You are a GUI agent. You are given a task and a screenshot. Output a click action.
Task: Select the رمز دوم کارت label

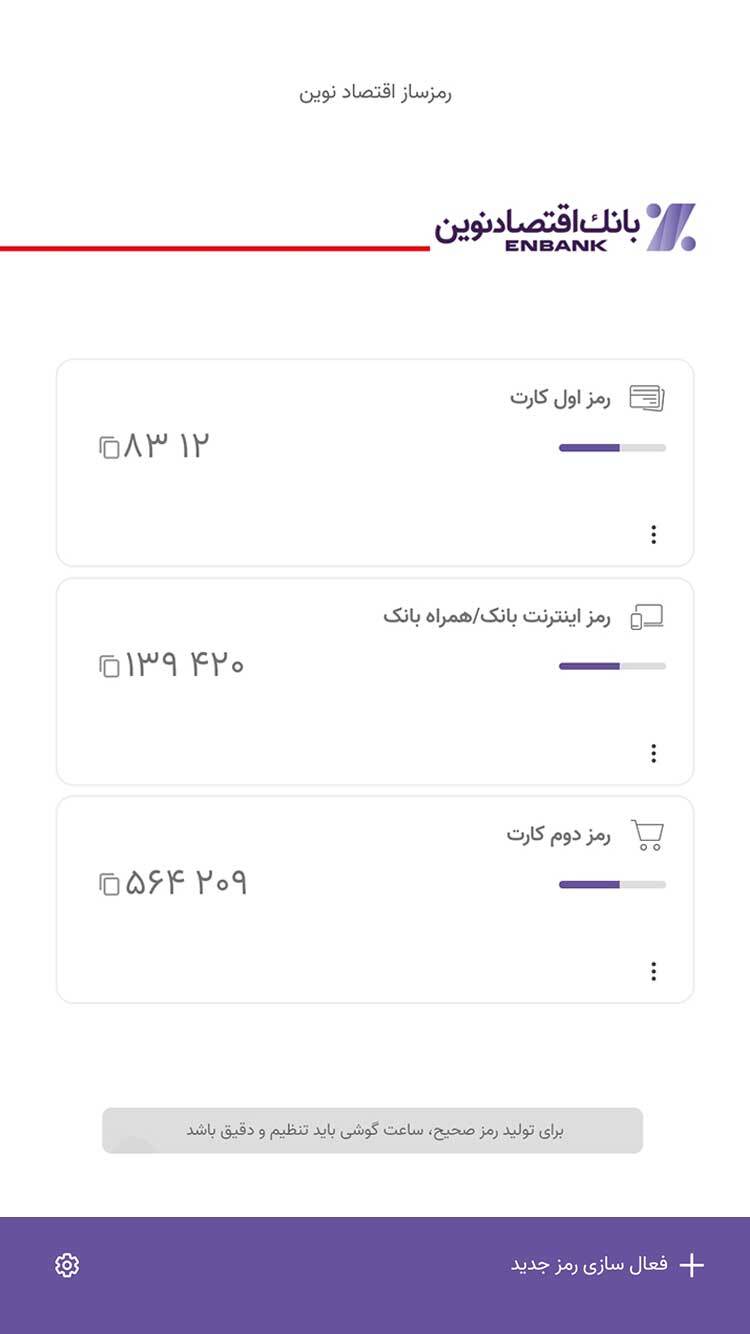click(558, 835)
